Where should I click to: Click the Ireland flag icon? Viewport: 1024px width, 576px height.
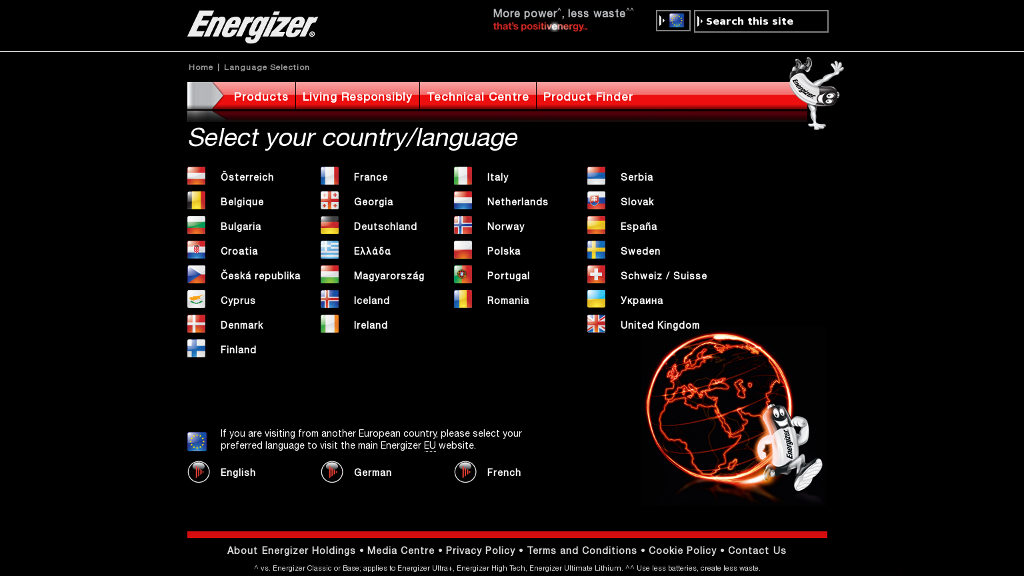pyautogui.click(x=330, y=325)
